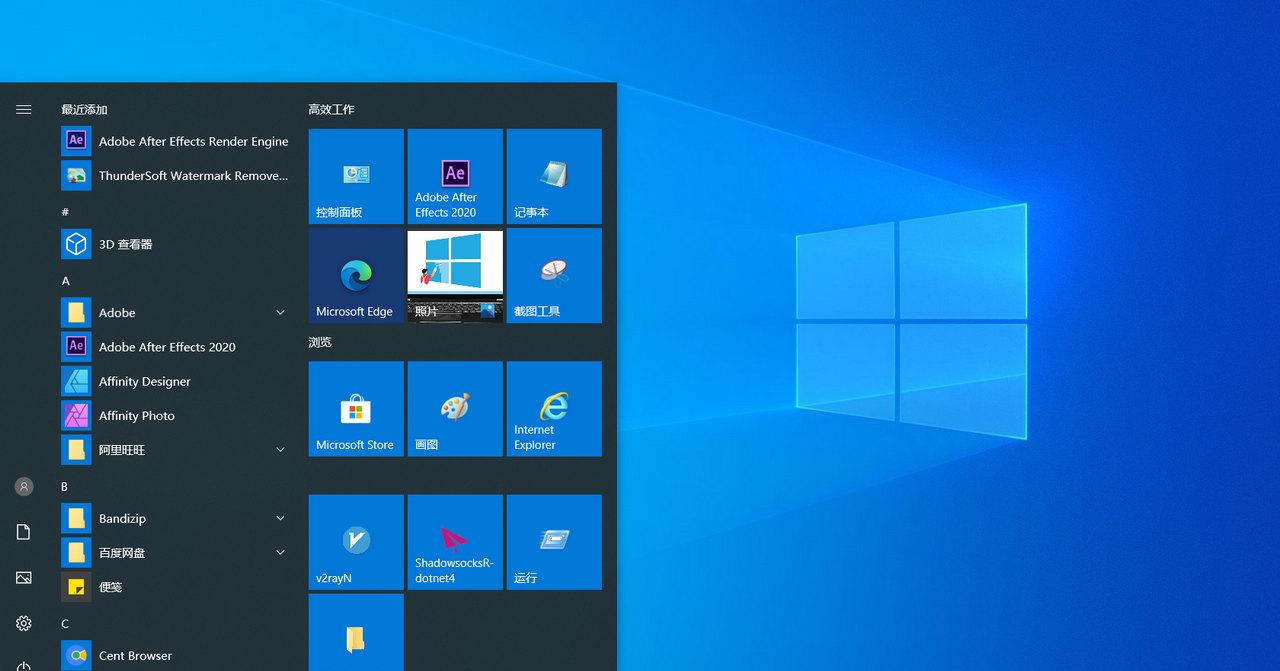
Task: Select the 浏览 tile group title
Action: [320, 342]
